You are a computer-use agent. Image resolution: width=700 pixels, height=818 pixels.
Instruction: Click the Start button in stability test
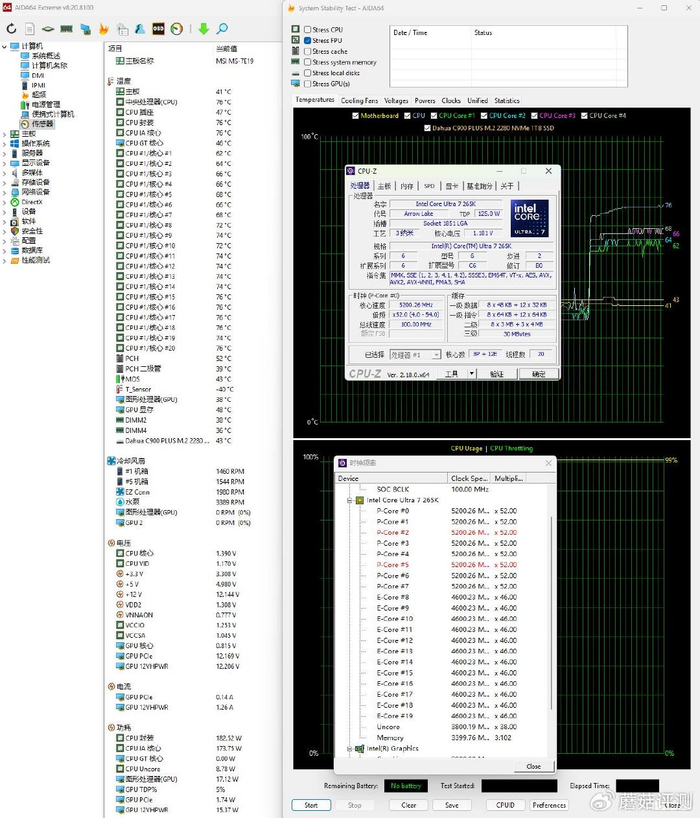(311, 805)
